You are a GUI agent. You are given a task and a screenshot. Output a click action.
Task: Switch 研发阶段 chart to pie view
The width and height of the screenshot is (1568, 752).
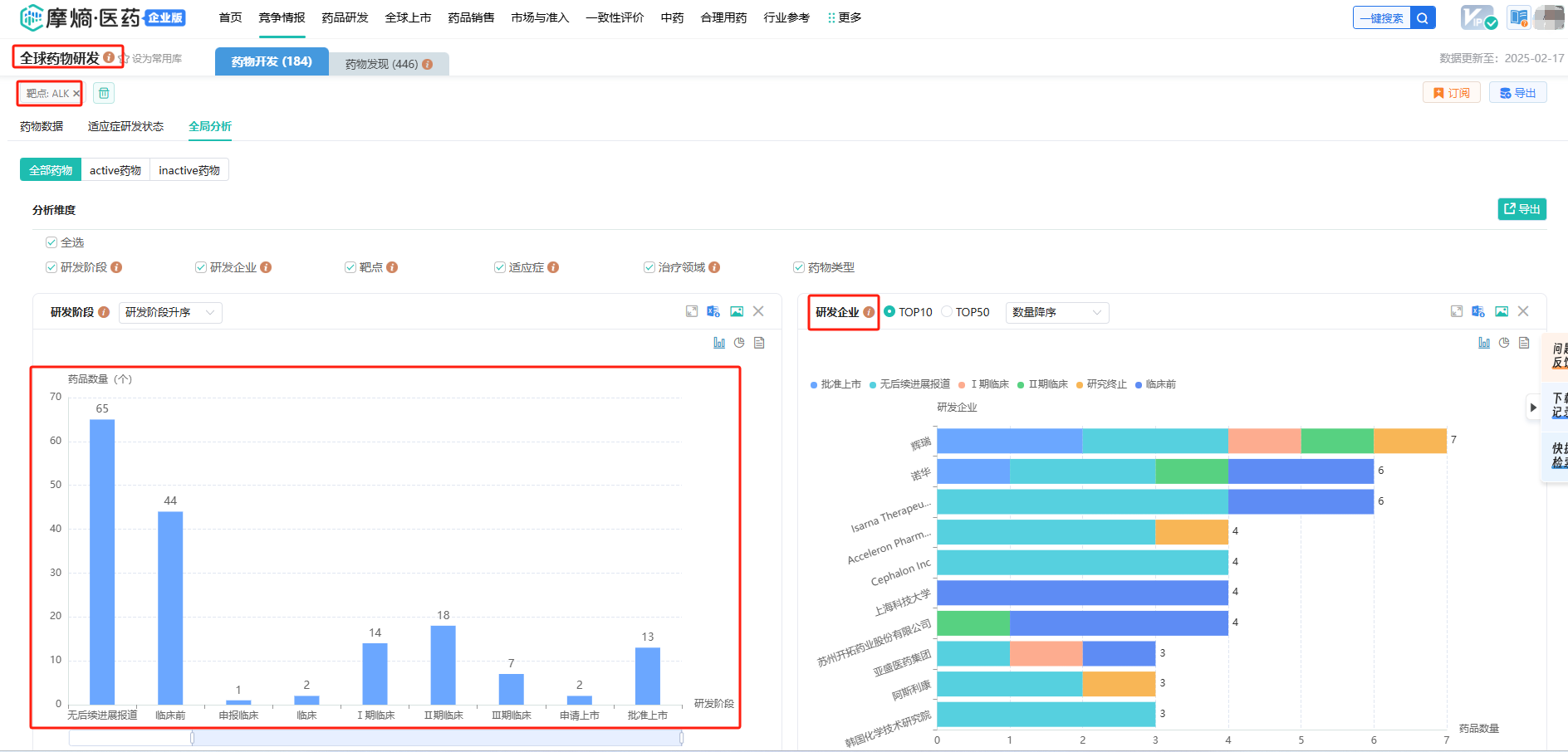pyautogui.click(x=739, y=343)
